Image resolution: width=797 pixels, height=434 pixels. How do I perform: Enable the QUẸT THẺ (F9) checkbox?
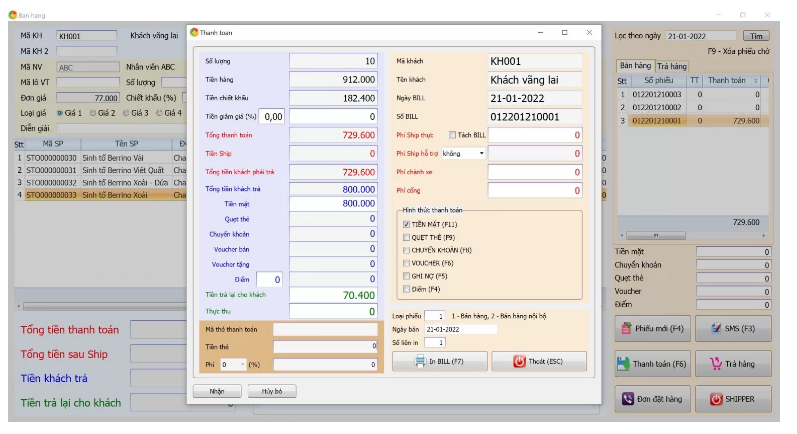[x=406, y=237]
